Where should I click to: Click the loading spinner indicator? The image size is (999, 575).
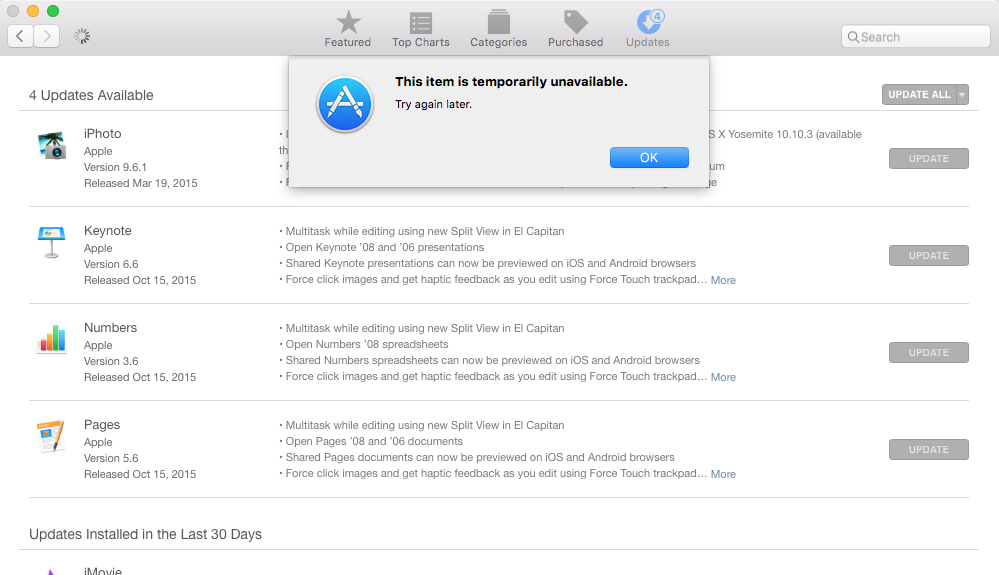(82, 36)
